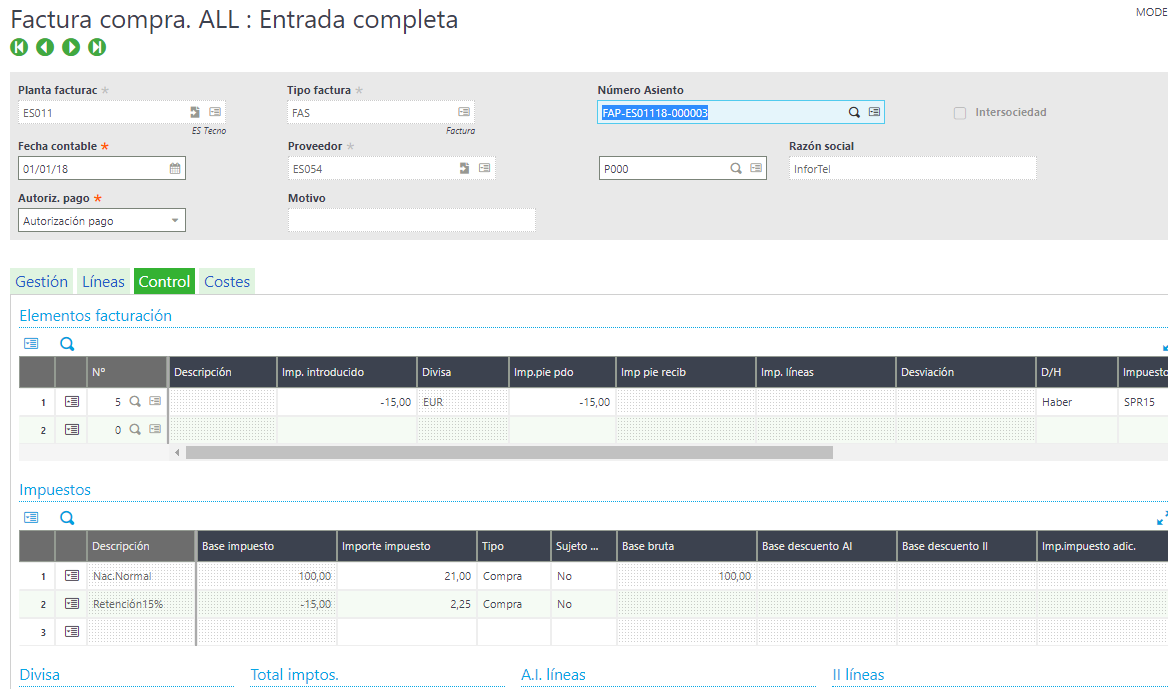Screen dimensions: 1168x689
Task: Switch to the Costes tab
Action: (x=227, y=282)
